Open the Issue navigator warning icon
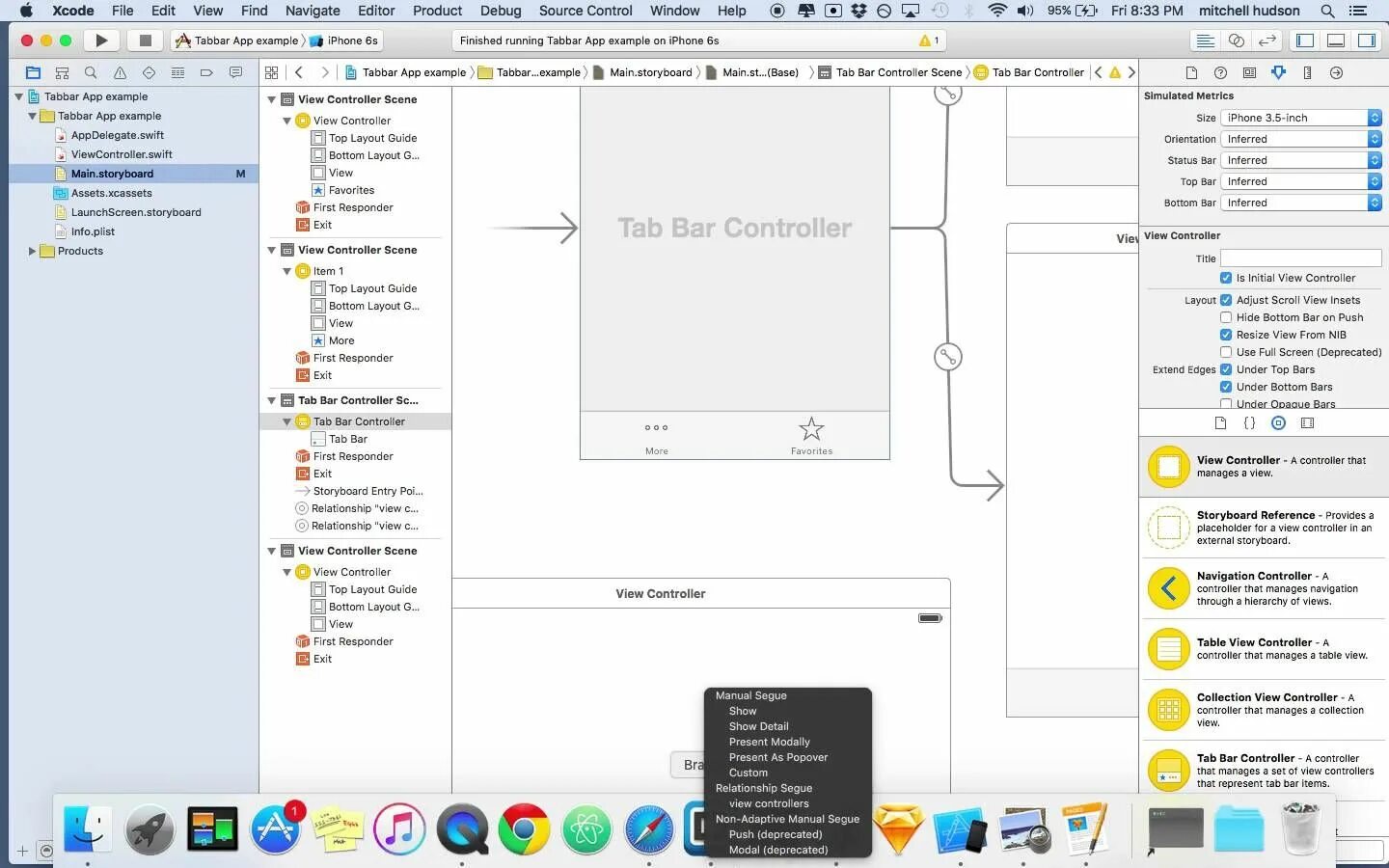This screenshot has width=1389, height=868. (120, 72)
